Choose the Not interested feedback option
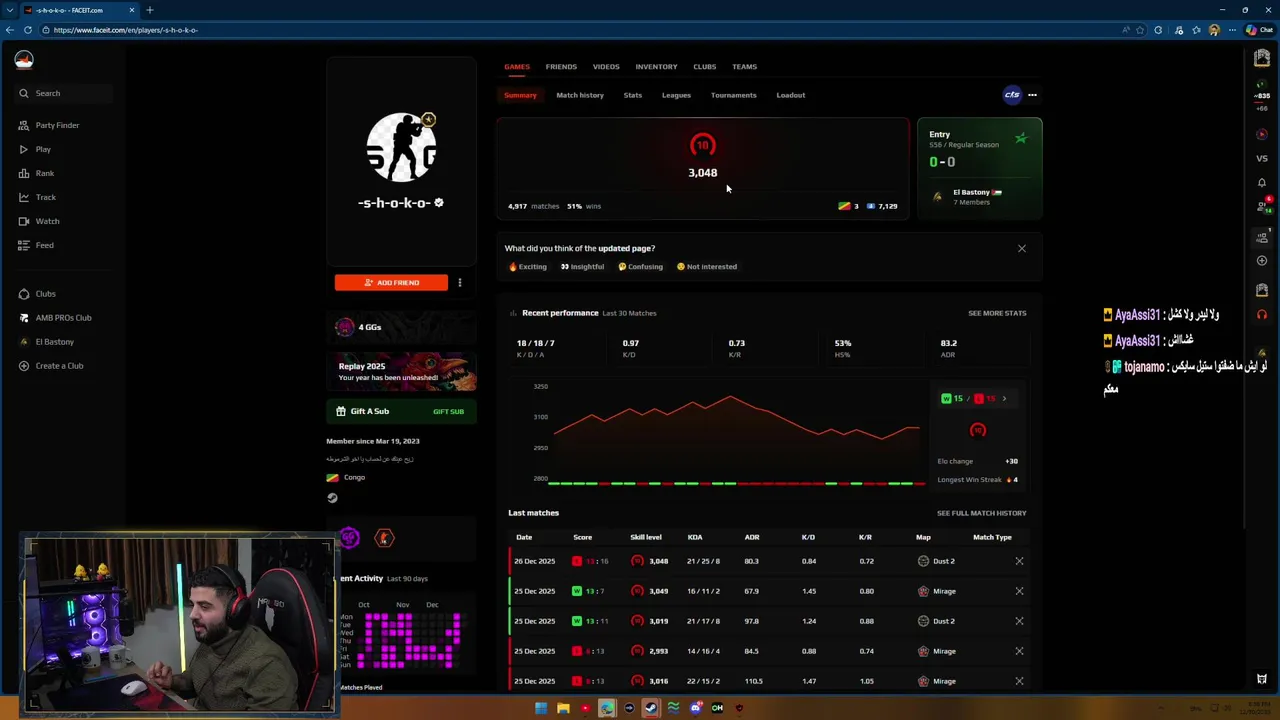The image size is (1280, 720). pyautogui.click(x=707, y=267)
